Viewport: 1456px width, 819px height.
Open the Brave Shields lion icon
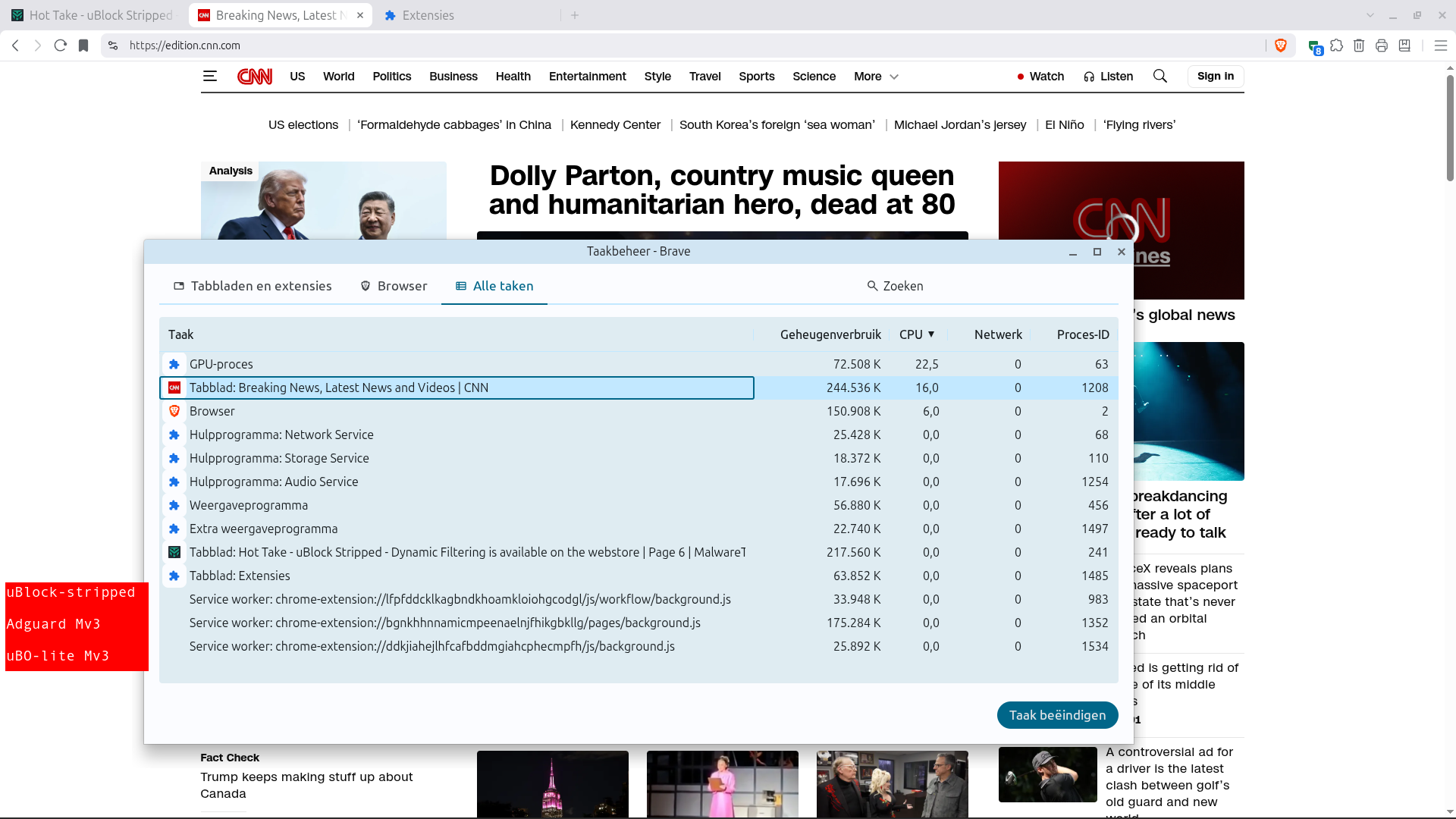tap(1281, 45)
